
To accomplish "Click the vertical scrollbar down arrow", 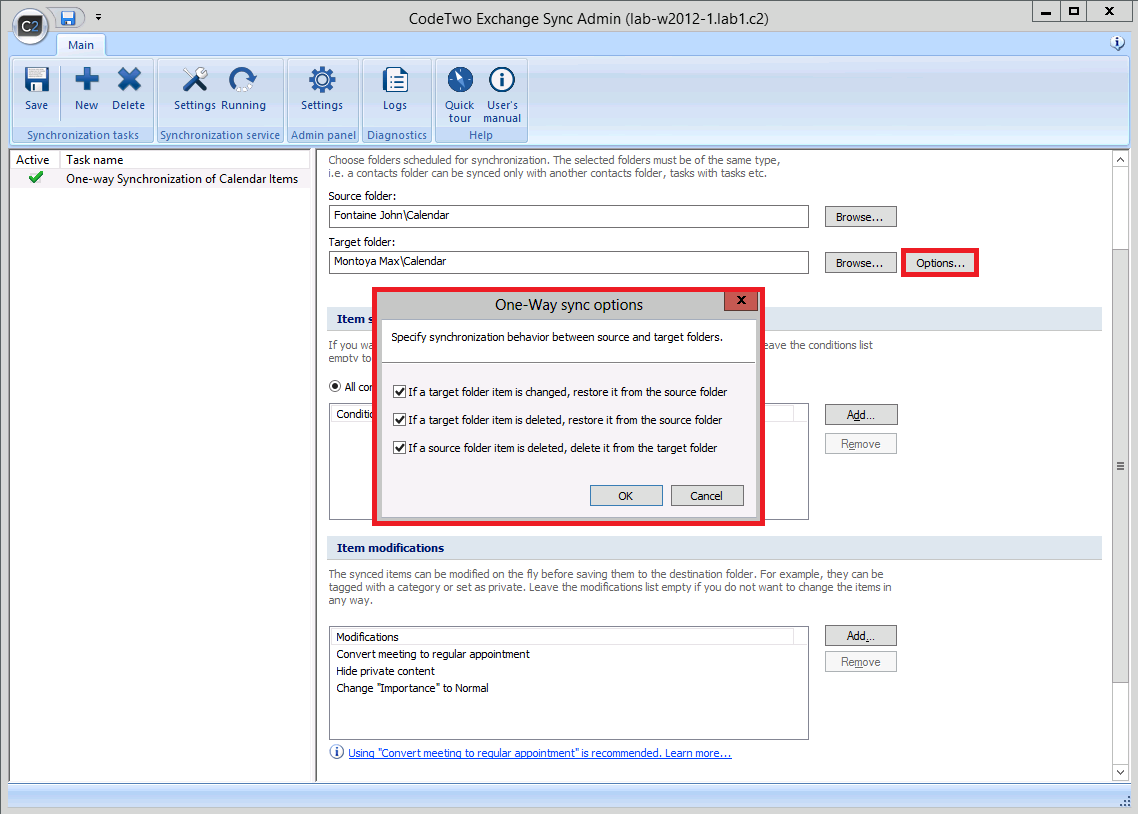I will pos(1121,773).
